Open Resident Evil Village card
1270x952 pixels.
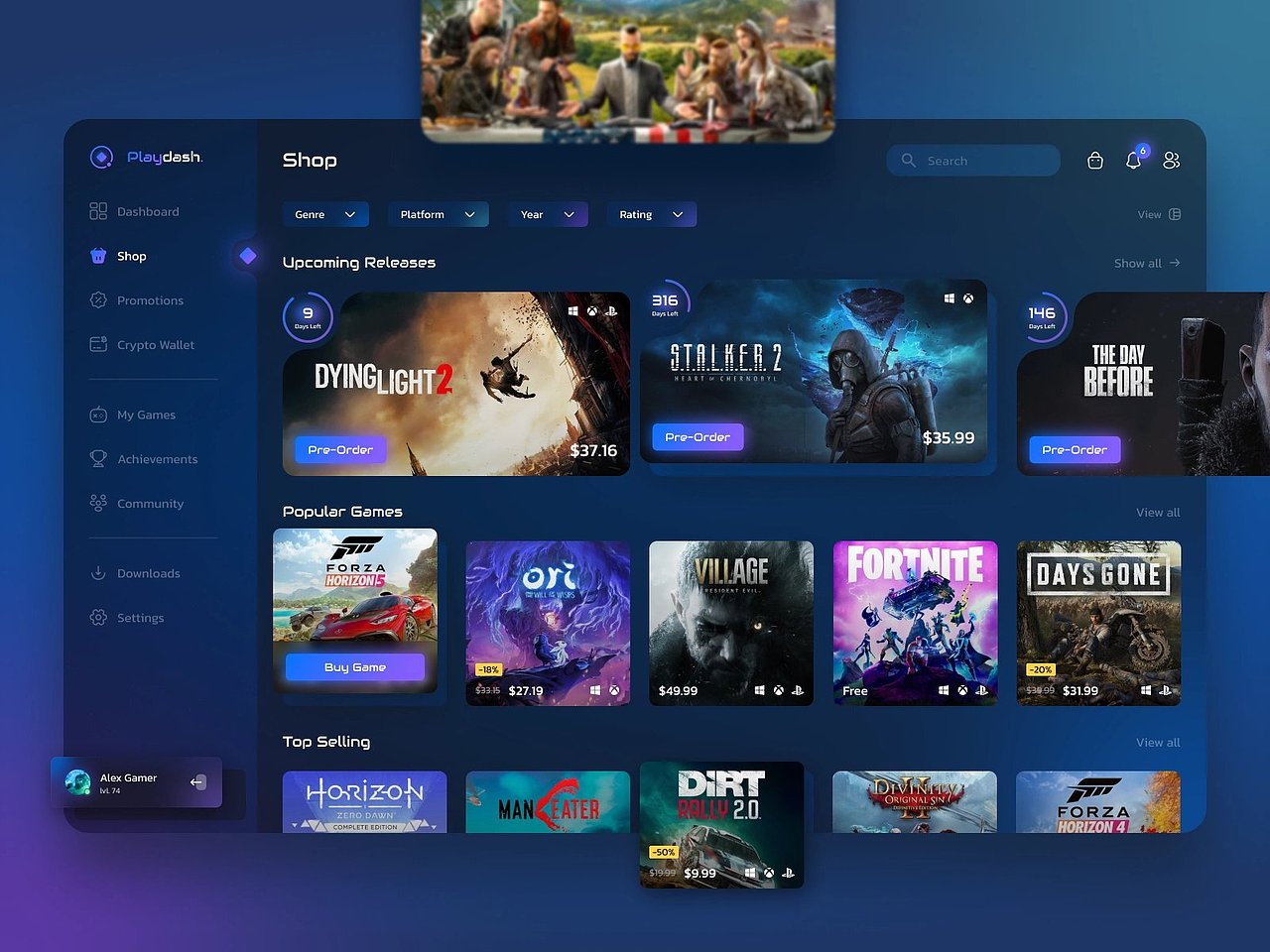(x=731, y=623)
